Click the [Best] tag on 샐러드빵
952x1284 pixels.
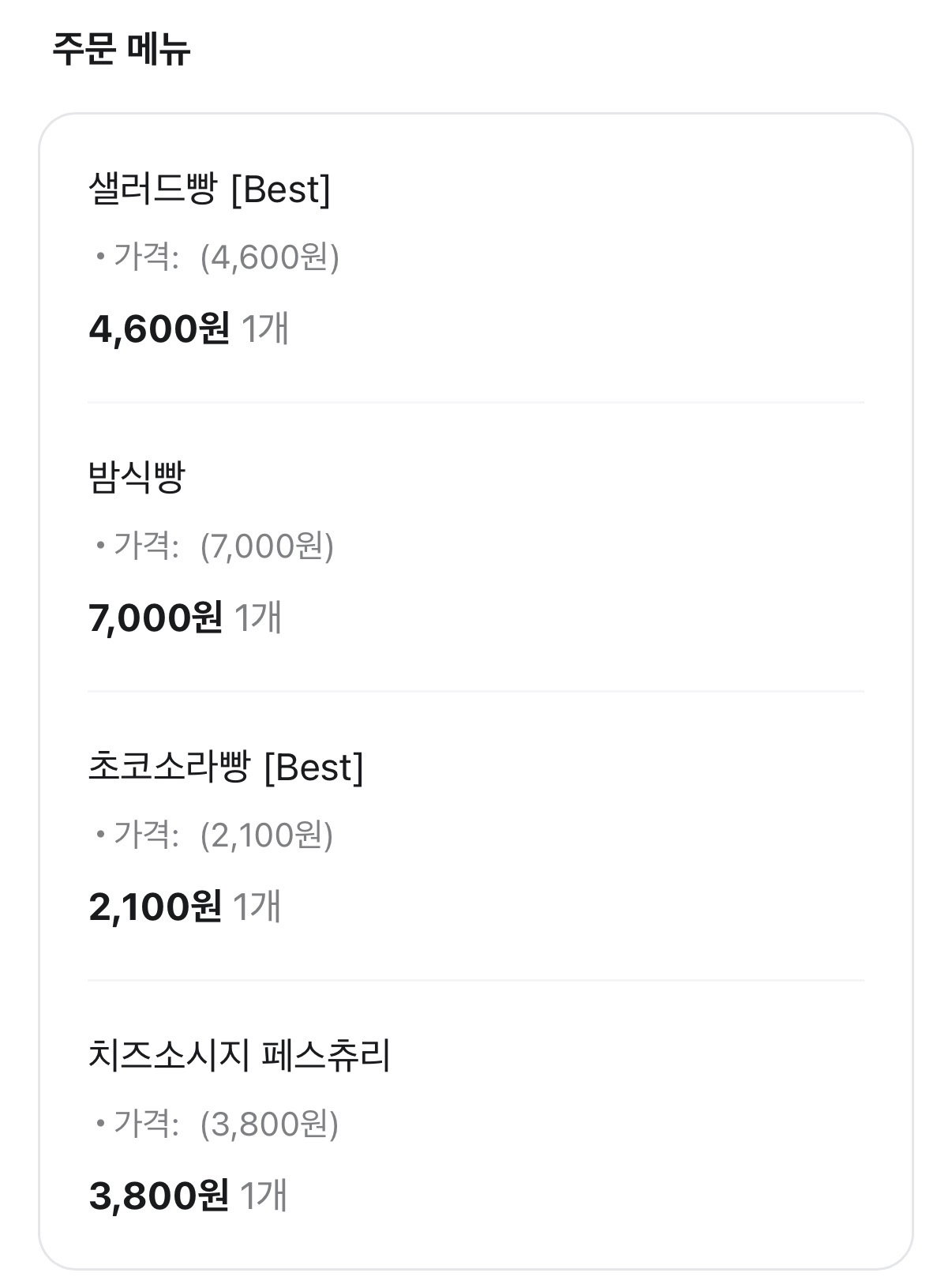pyautogui.click(x=281, y=190)
